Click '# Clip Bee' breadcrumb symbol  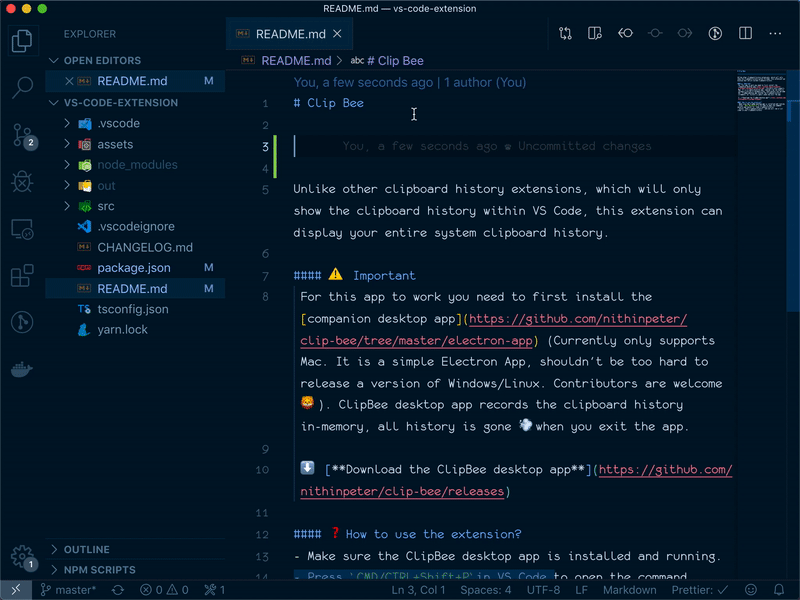tap(395, 61)
